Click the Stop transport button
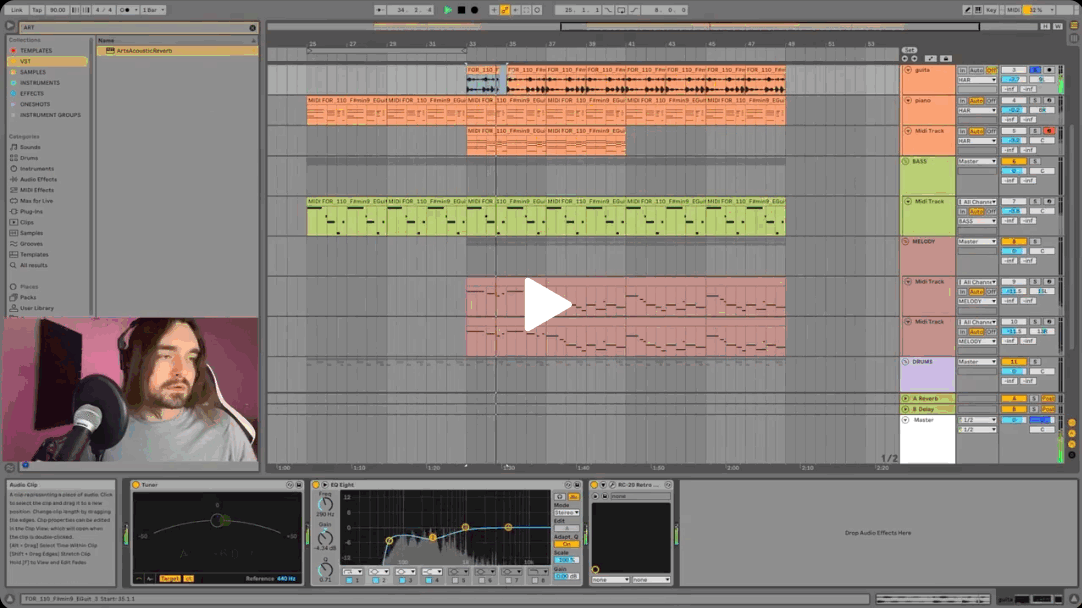1082x608 pixels. click(x=461, y=10)
